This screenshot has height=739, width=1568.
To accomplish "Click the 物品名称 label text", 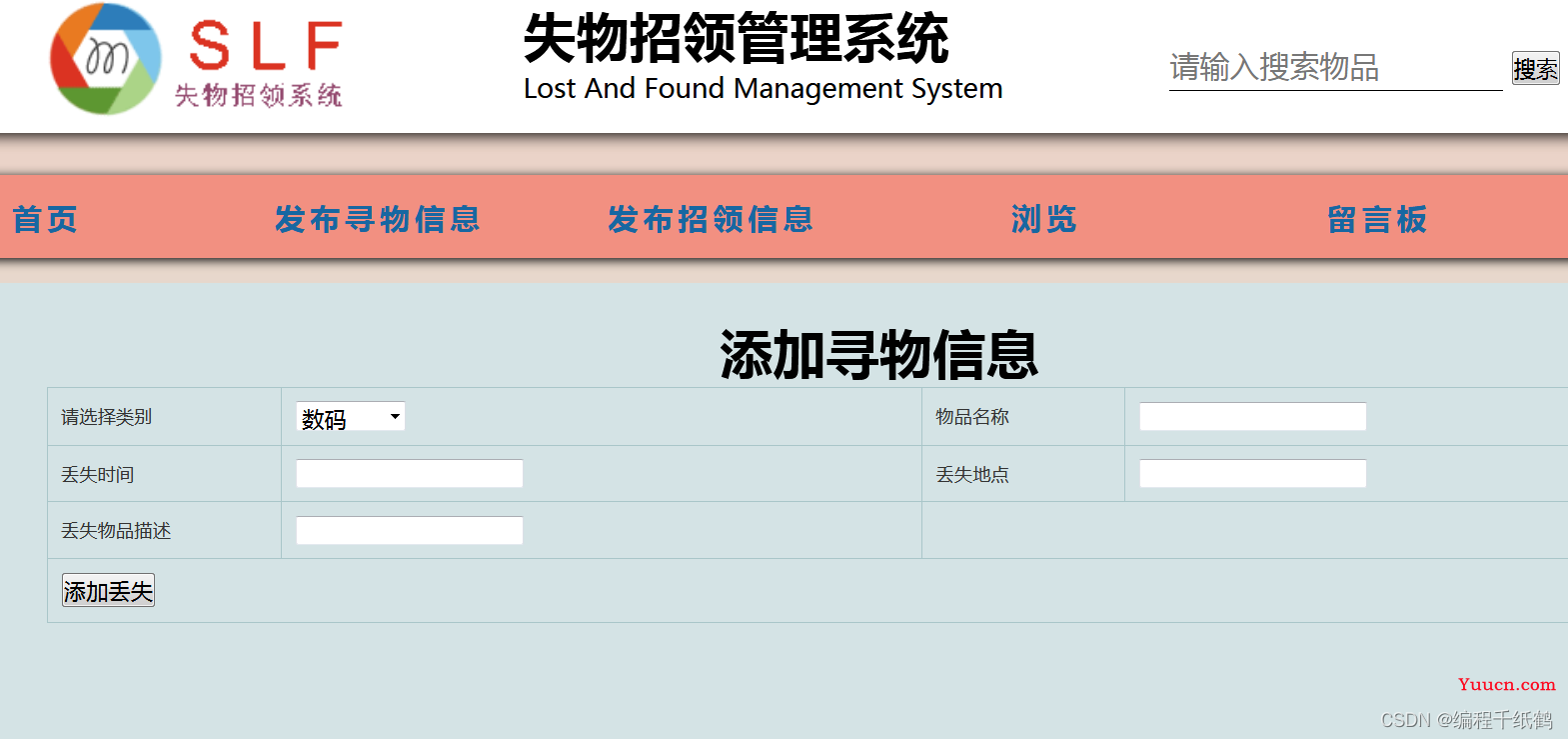I will (972, 417).
